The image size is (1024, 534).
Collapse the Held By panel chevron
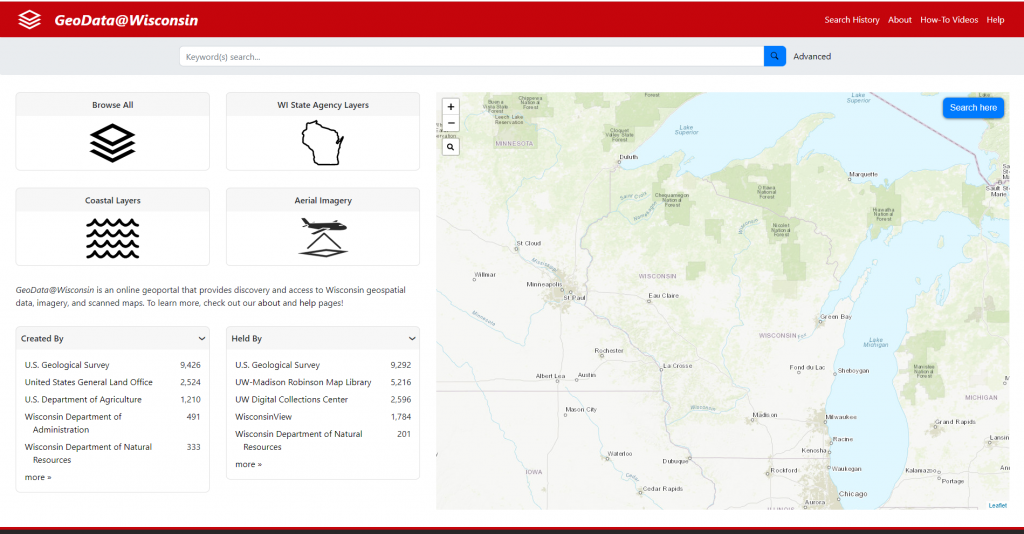[x=412, y=338]
